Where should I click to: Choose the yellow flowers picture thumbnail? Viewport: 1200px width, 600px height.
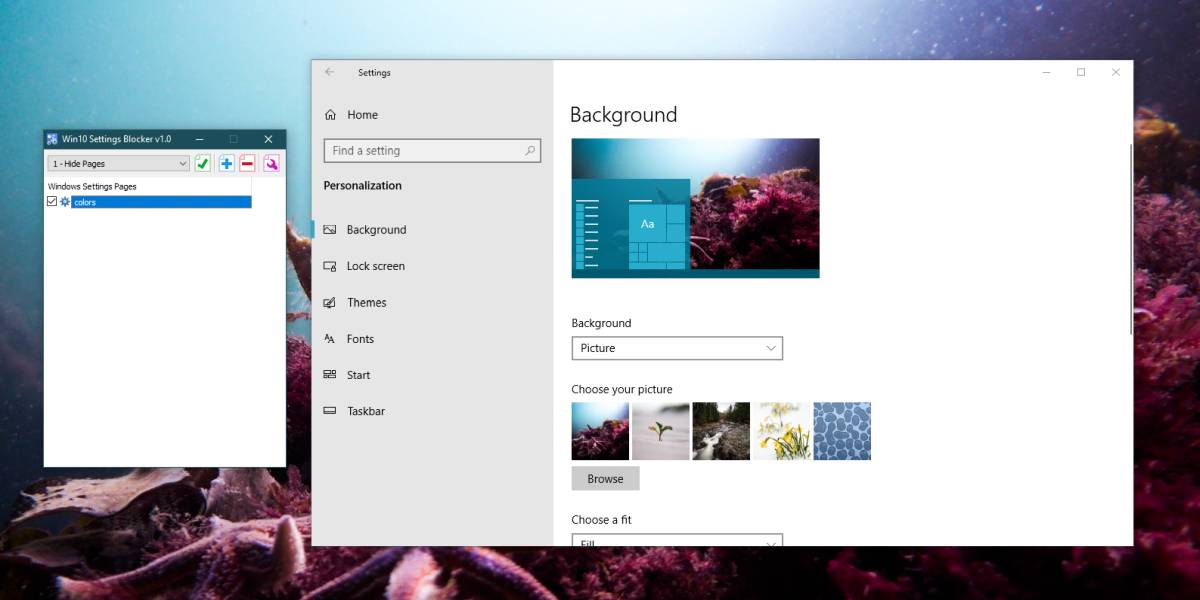(782, 431)
